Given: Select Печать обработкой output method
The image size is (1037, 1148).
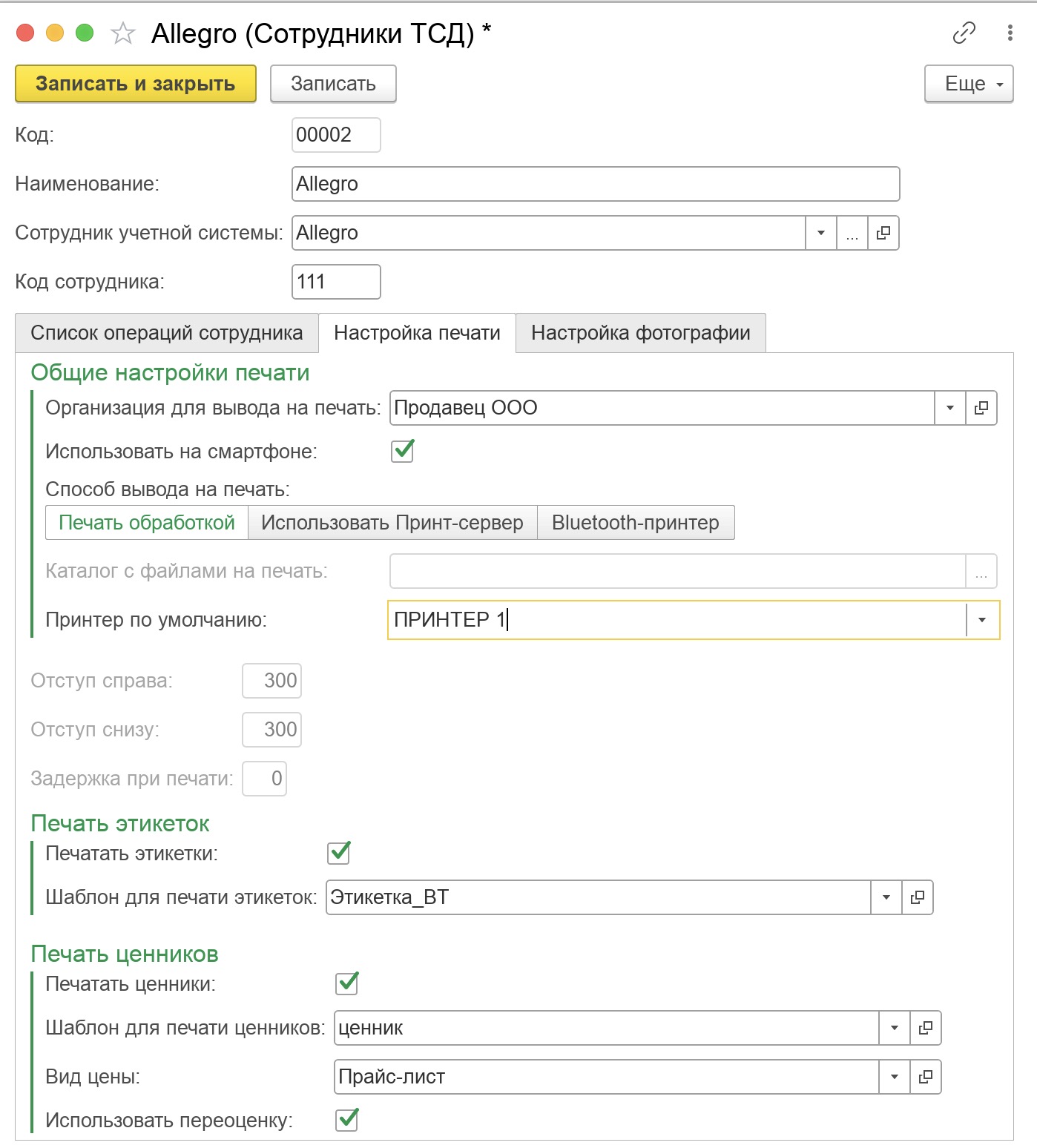Looking at the screenshot, I should pyautogui.click(x=147, y=523).
